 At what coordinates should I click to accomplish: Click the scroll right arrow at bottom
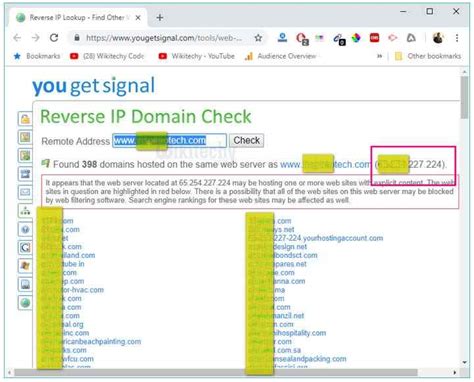tap(455, 372)
